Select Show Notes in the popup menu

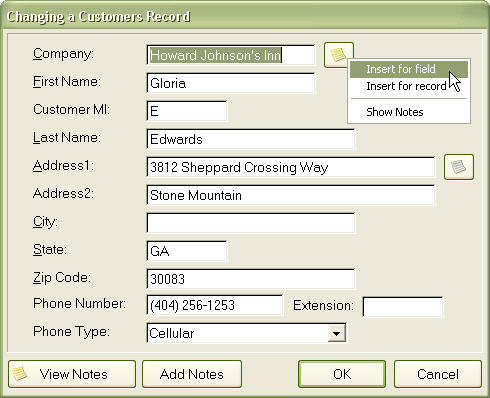pyautogui.click(x=409, y=112)
